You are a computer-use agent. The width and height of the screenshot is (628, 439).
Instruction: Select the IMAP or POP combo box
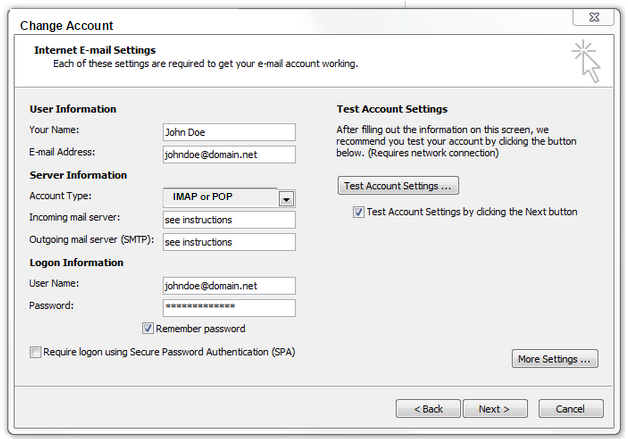[229, 197]
